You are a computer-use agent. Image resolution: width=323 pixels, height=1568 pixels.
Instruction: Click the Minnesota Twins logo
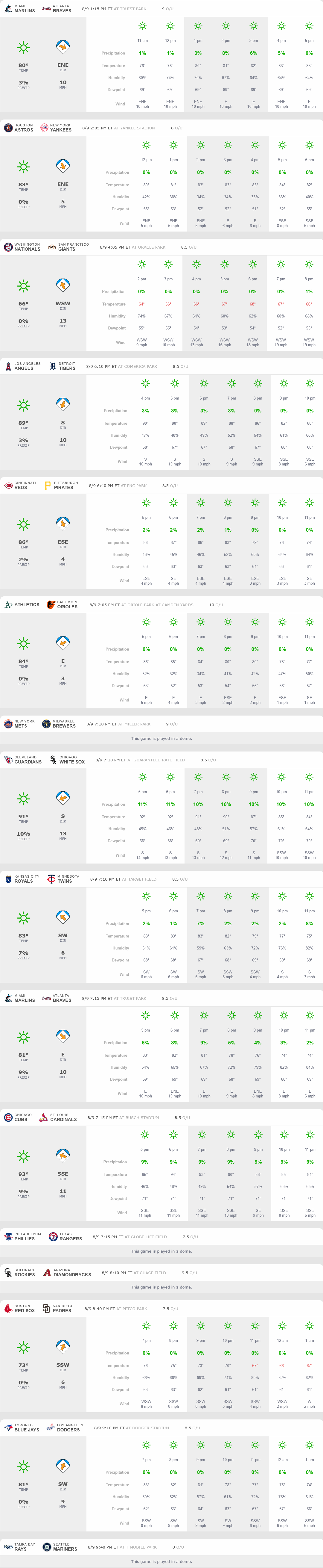[51, 879]
